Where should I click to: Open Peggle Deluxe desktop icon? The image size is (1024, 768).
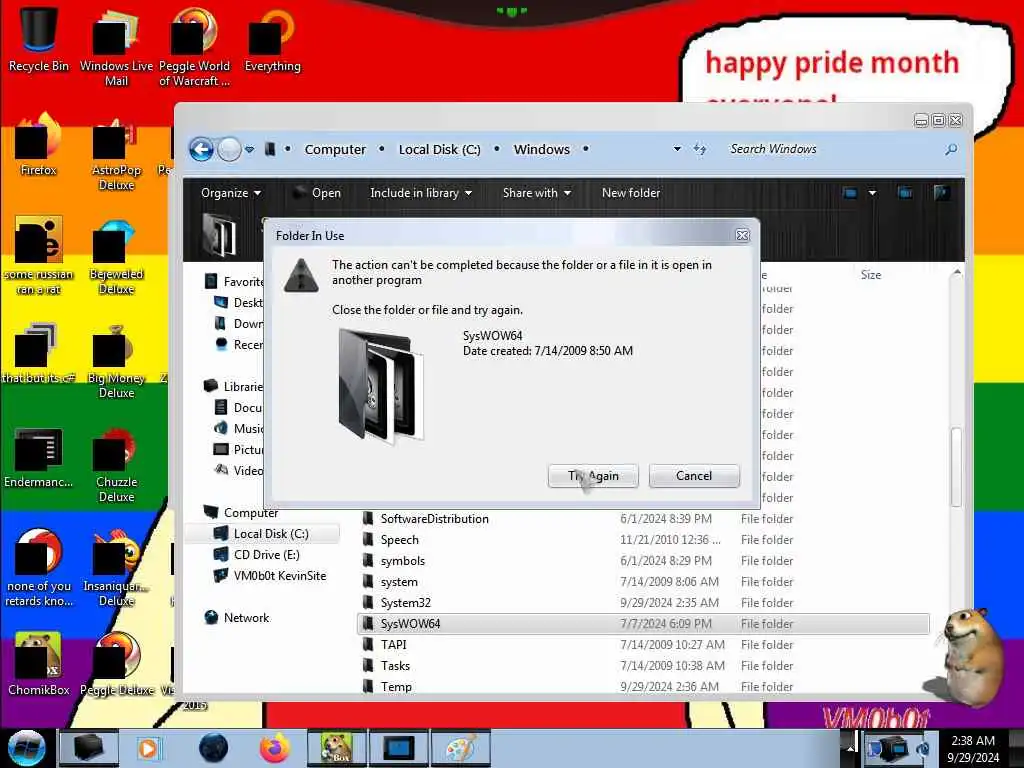[116, 664]
